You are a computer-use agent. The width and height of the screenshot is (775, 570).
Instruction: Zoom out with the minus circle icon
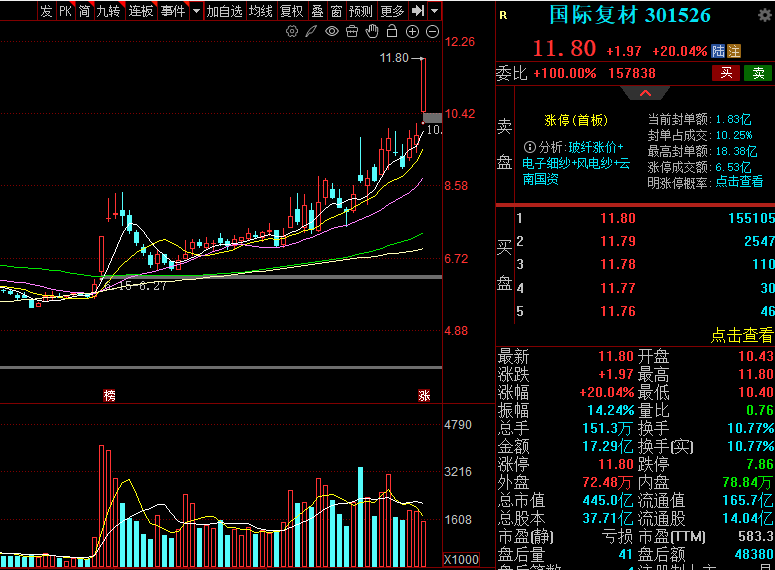432,32
